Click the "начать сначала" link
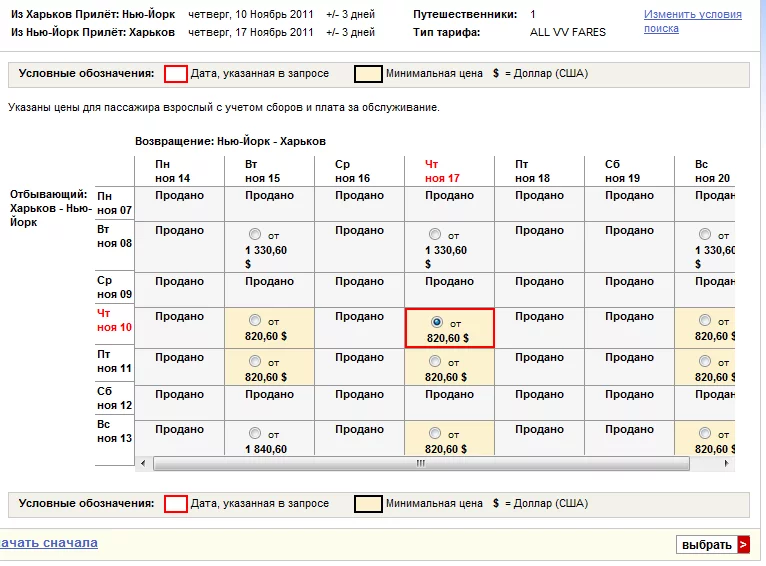The width and height of the screenshot is (766, 566). pyautogui.click(x=49, y=543)
